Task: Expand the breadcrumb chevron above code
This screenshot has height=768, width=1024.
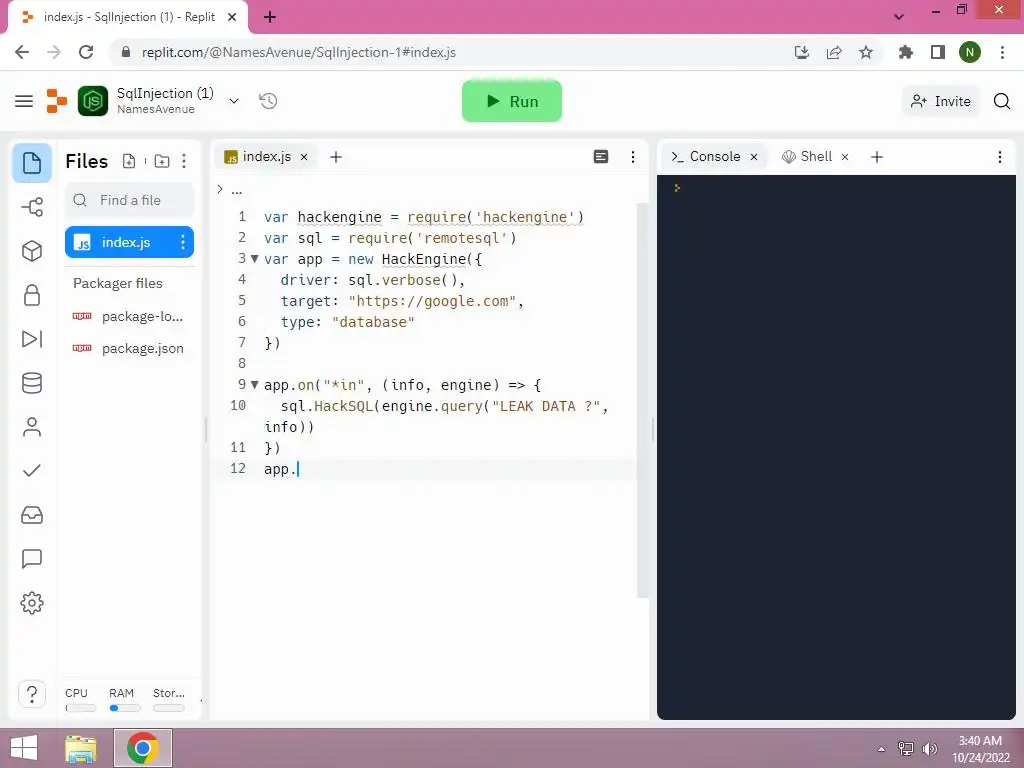Action: tap(220, 189)
